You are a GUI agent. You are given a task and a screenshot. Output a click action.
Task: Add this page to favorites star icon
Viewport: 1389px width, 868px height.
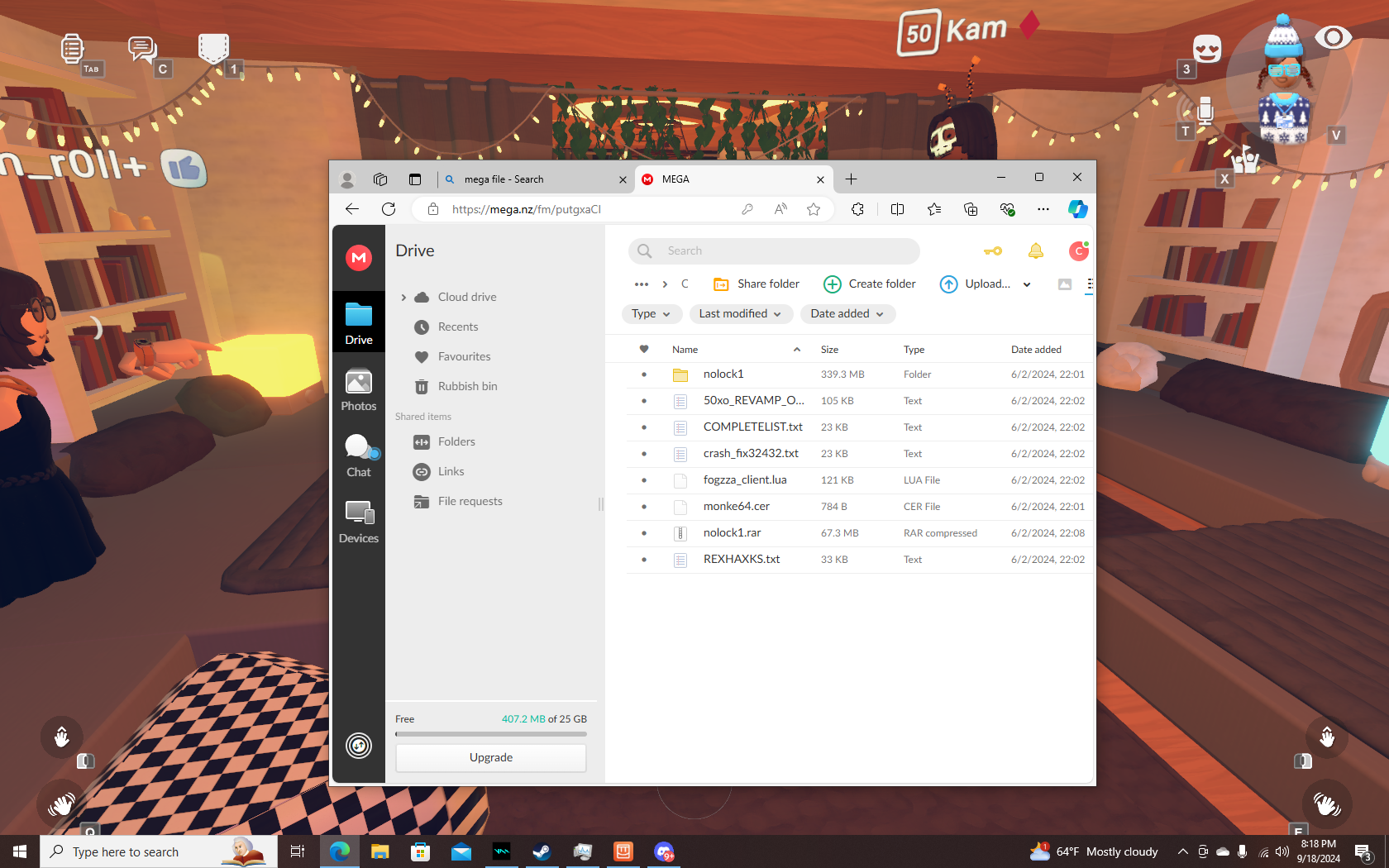(814, 209)
